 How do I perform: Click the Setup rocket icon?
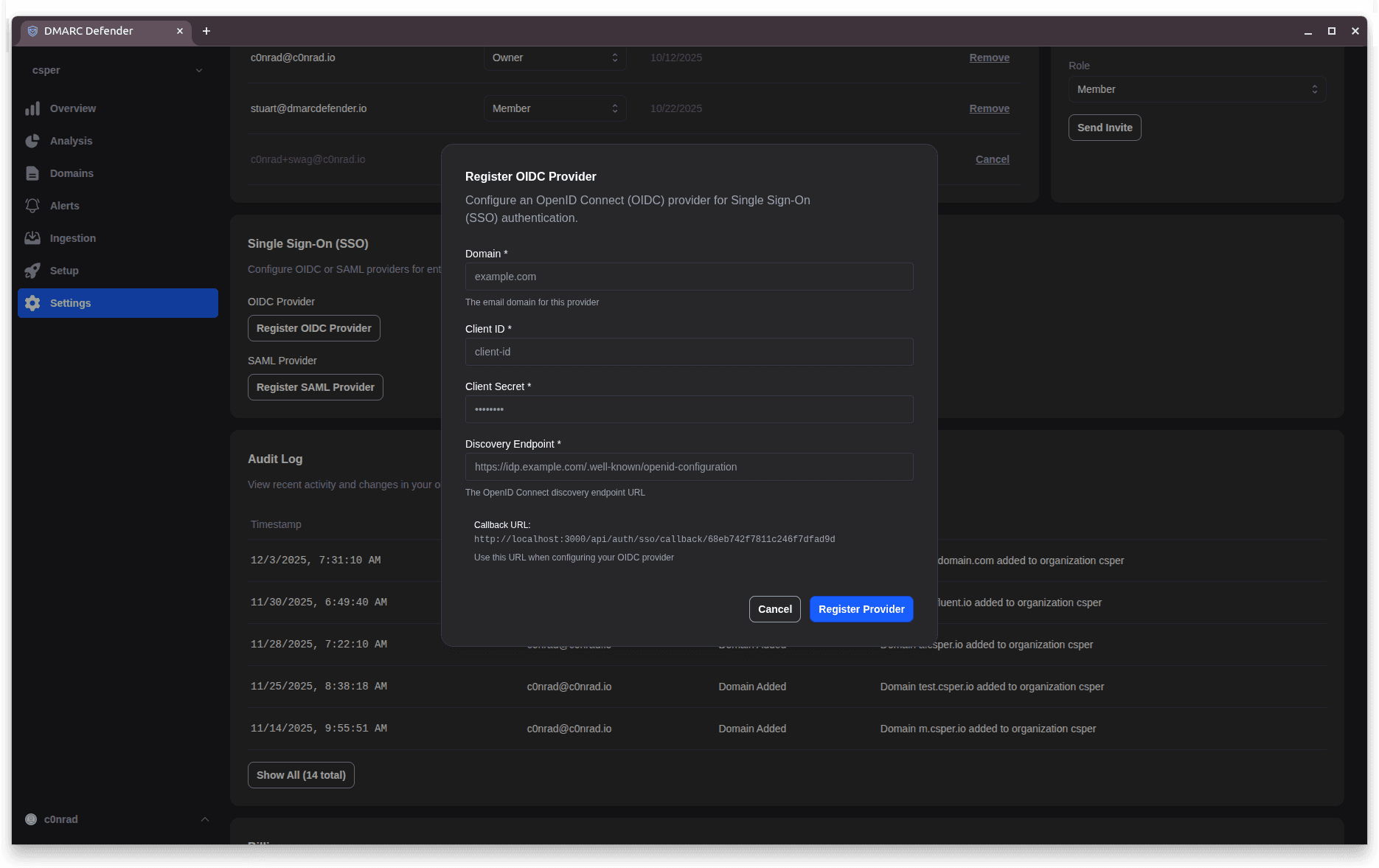tap(32, 271)
